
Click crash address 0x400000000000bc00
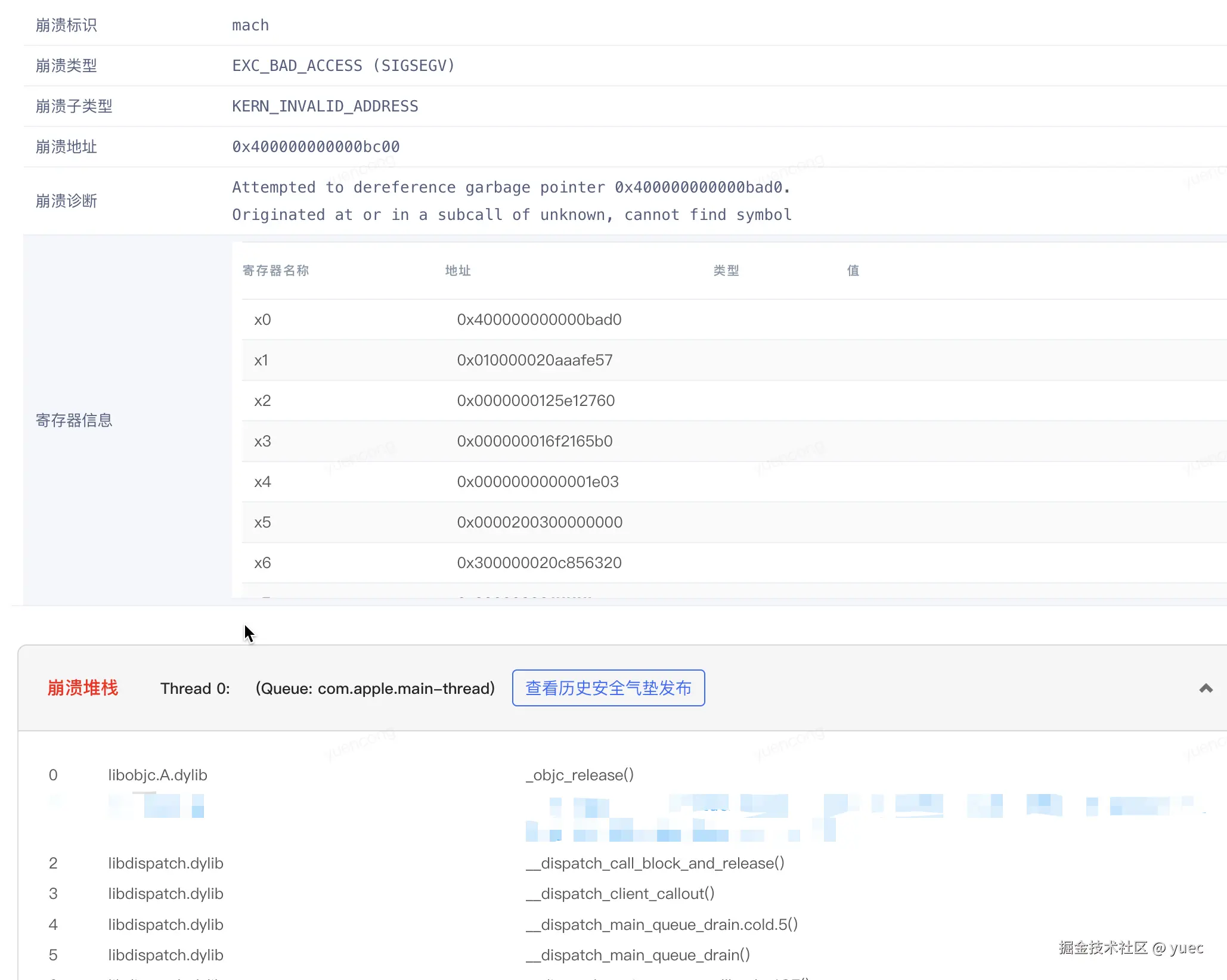315,147
